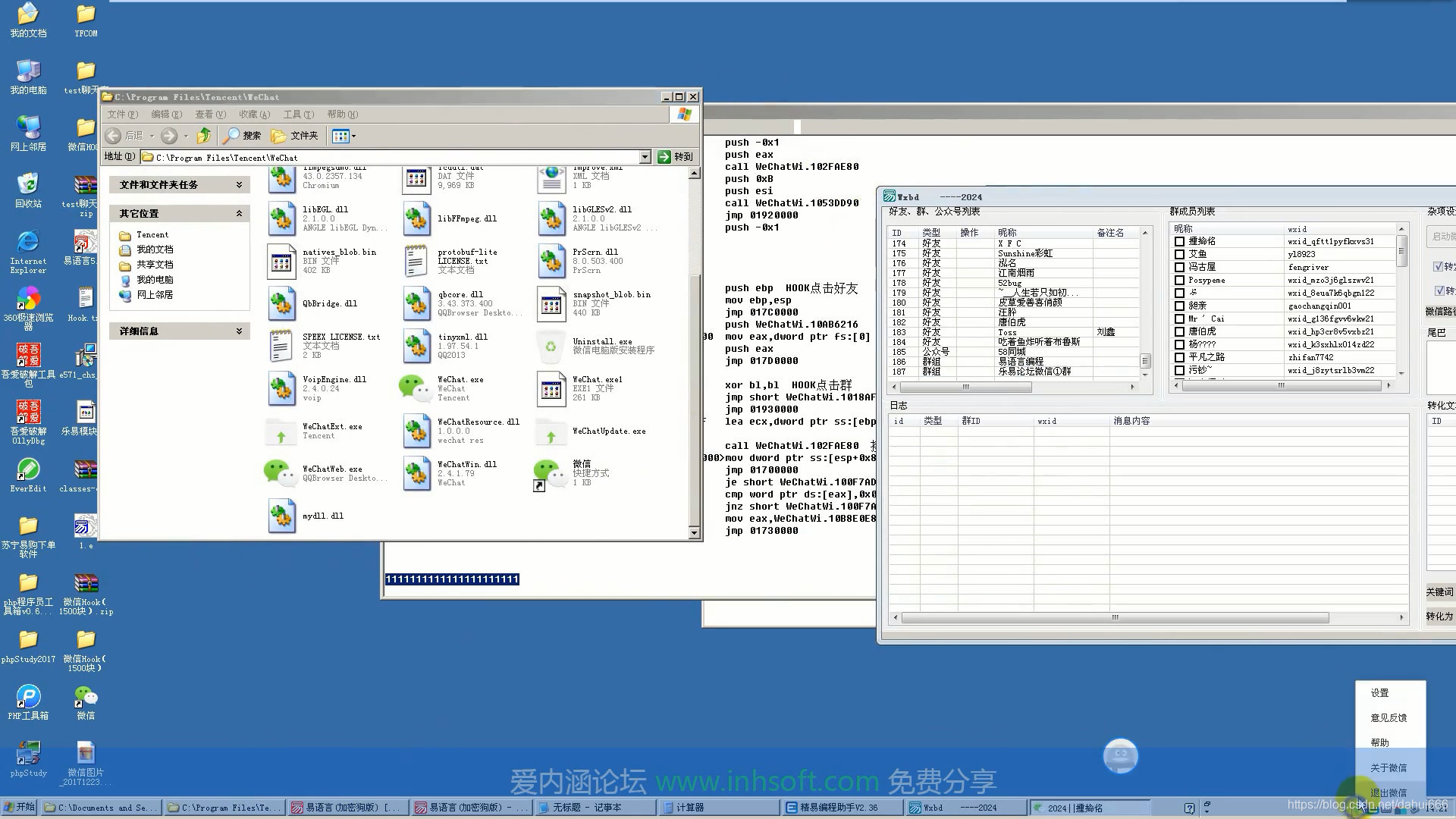The width and height of the screenshot is (1456, 819).
Task: Open the 工具(T) menu
Action: [x=298, y=115]
